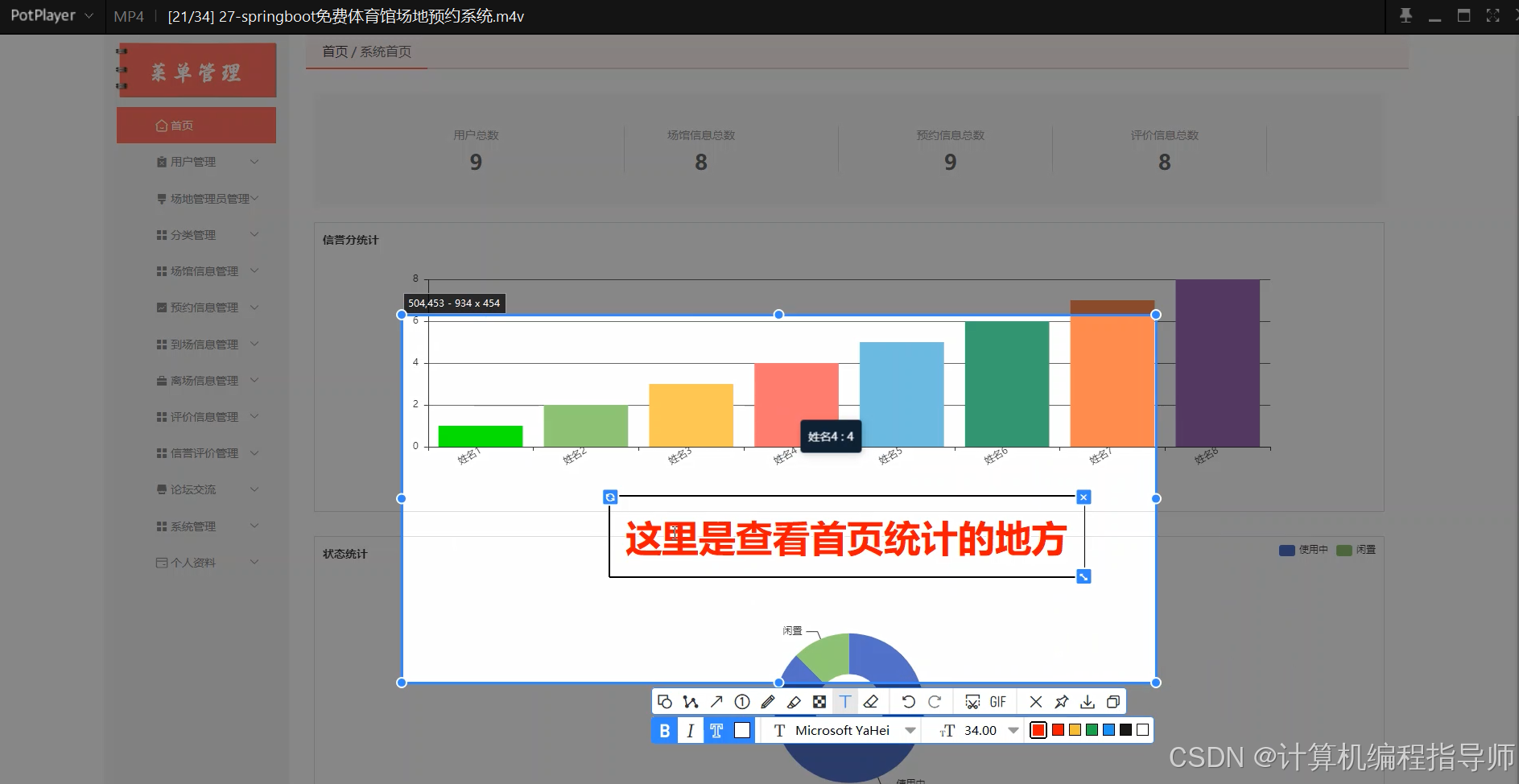
Task: Click the purple 姓名8 bar
Action: click(x=1217, y=363)
